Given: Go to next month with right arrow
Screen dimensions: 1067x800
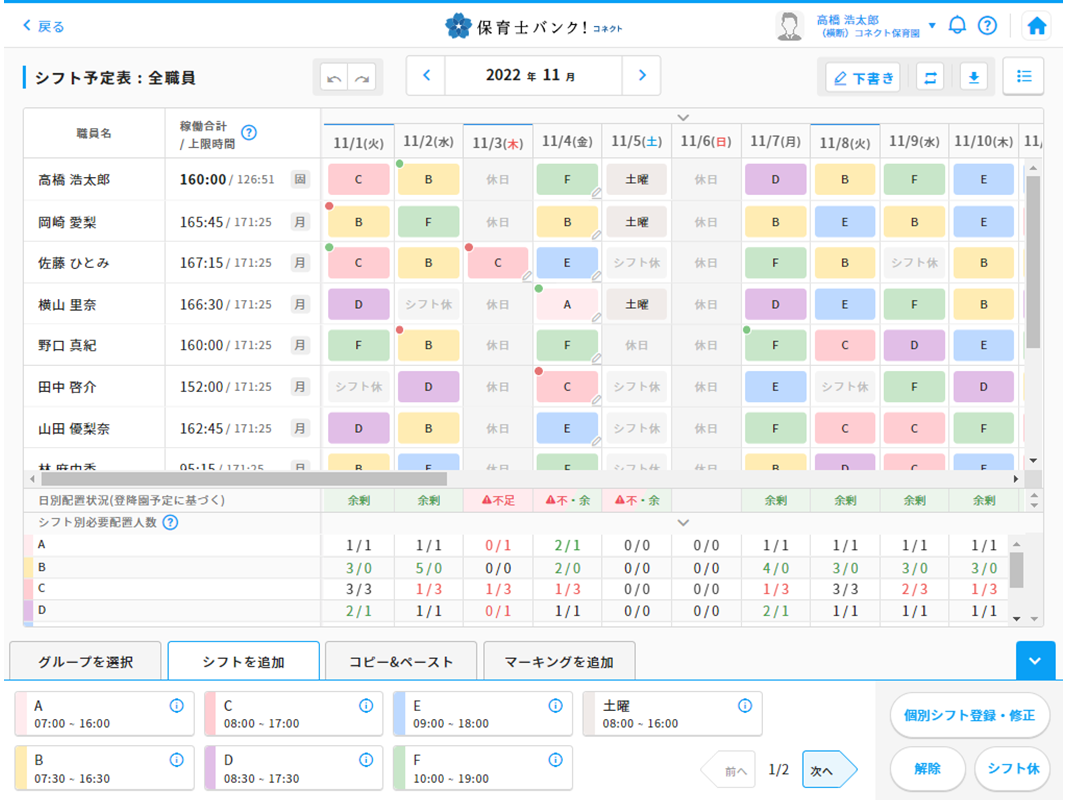Looking at the screenshot, I should pos(642,75).
